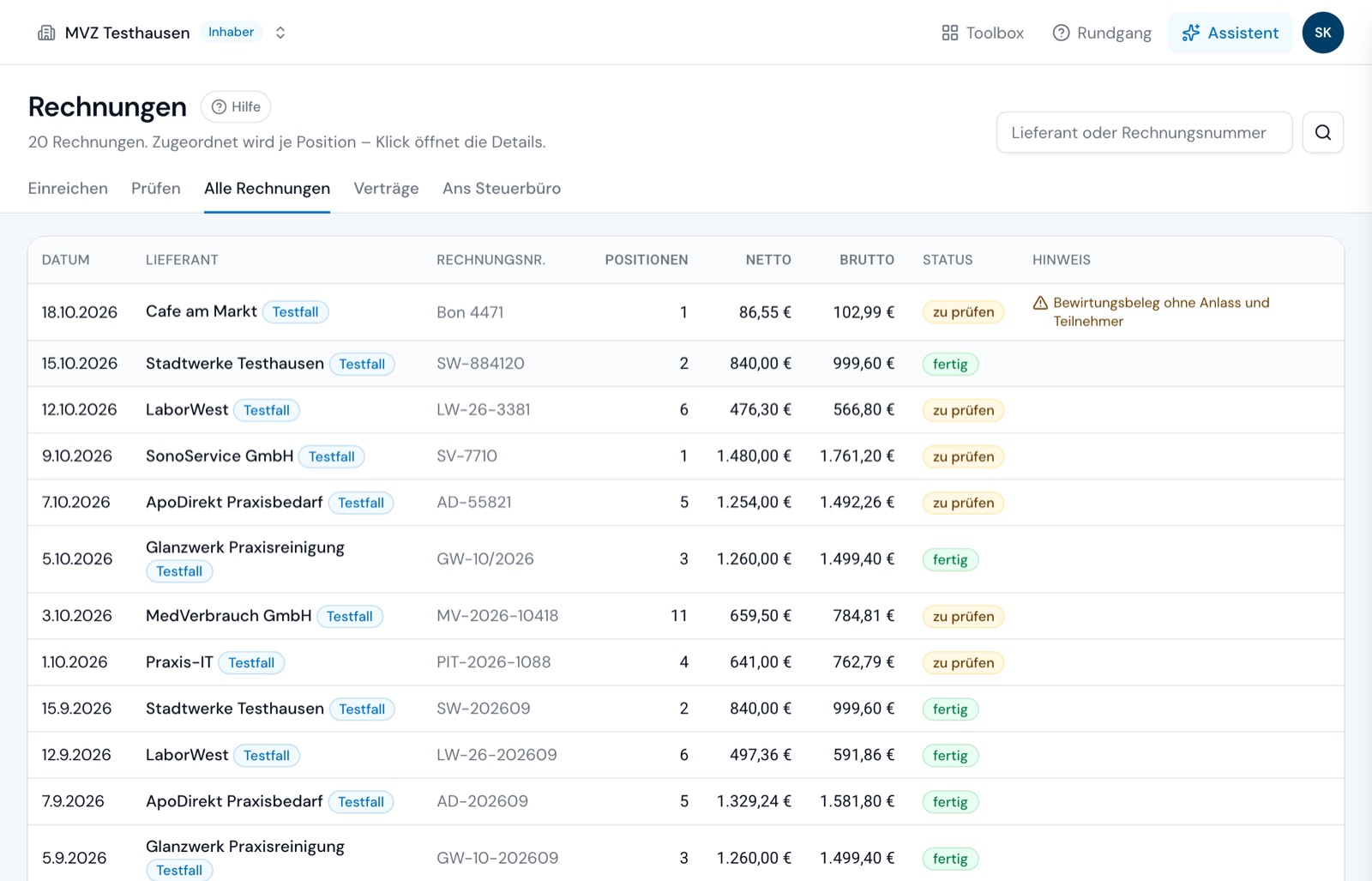Click the magnifier search button

point(1322,132)
